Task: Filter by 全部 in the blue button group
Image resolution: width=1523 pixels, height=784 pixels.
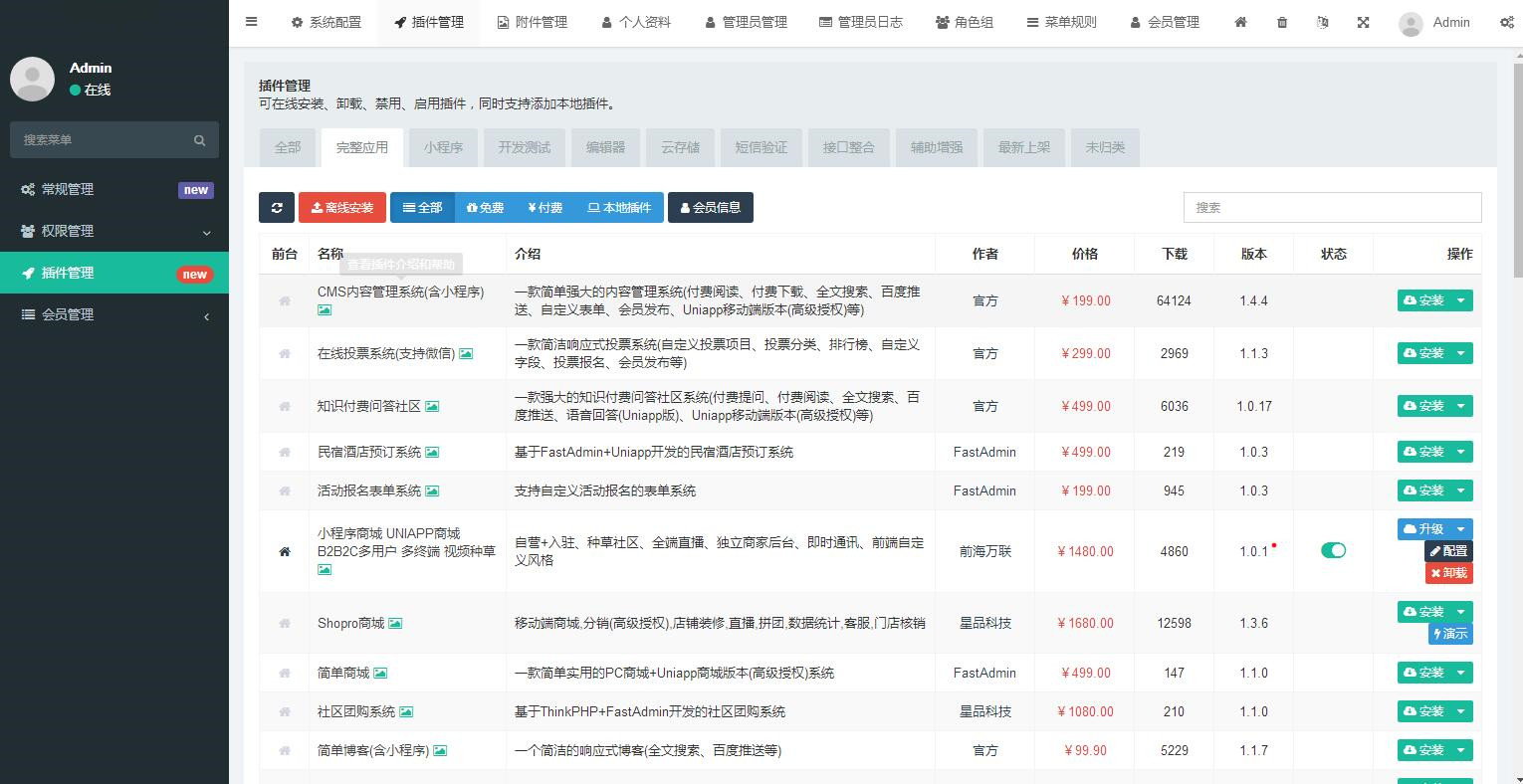Action: click(423, 207)
